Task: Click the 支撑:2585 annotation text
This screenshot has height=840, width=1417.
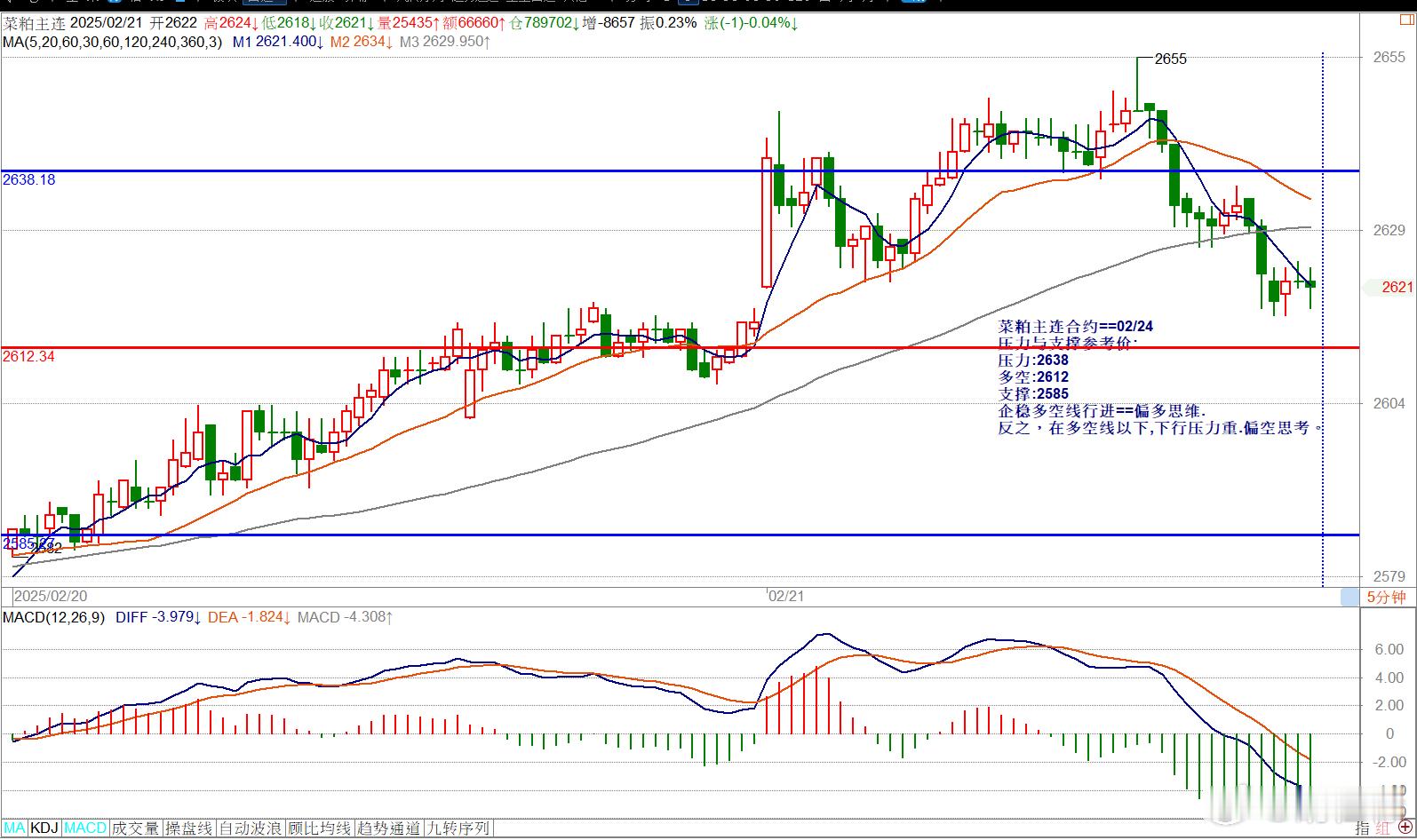Action: point(1033,394)
